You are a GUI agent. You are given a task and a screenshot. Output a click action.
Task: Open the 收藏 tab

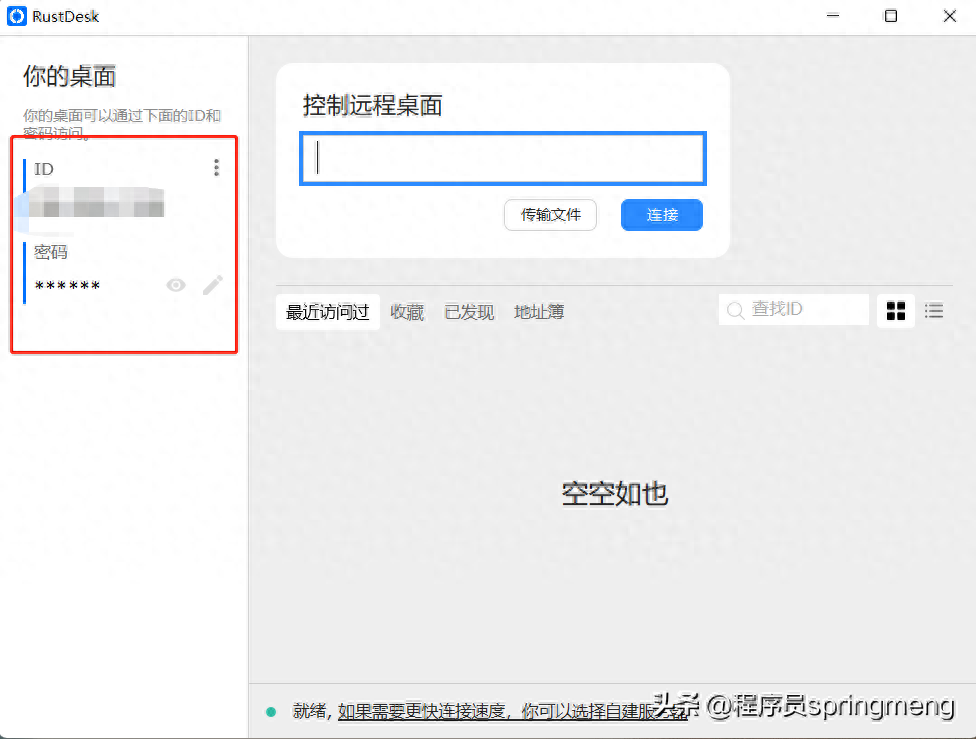[x=407, y=312]
